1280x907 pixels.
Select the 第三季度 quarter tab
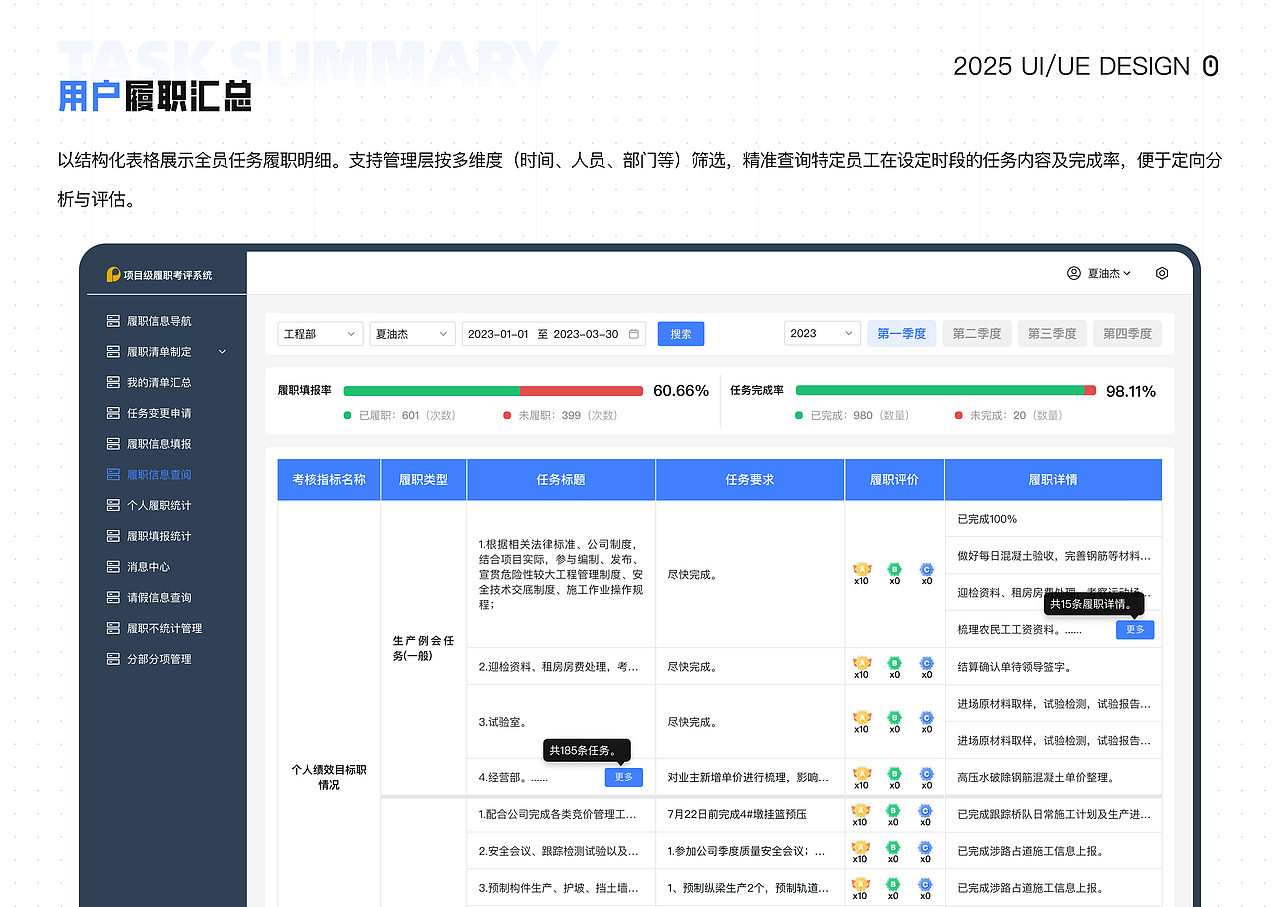[x=1052, y=334]
